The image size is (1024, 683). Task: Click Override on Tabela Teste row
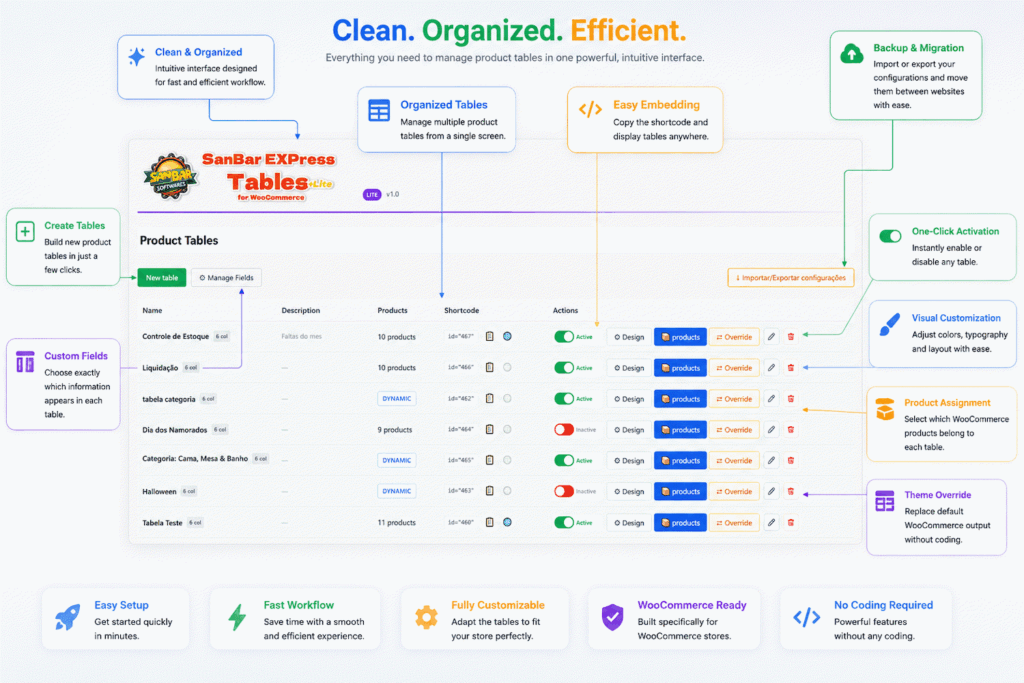point(735,522)
